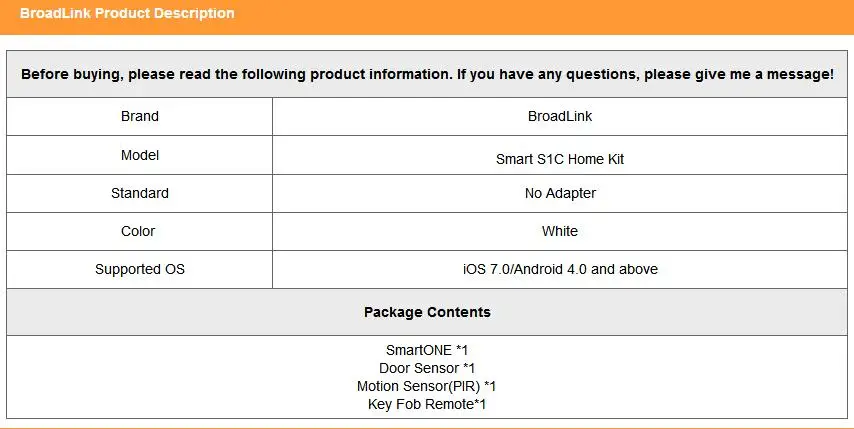Click the 'please give me a message!' sentence

(x=739, y=74)
